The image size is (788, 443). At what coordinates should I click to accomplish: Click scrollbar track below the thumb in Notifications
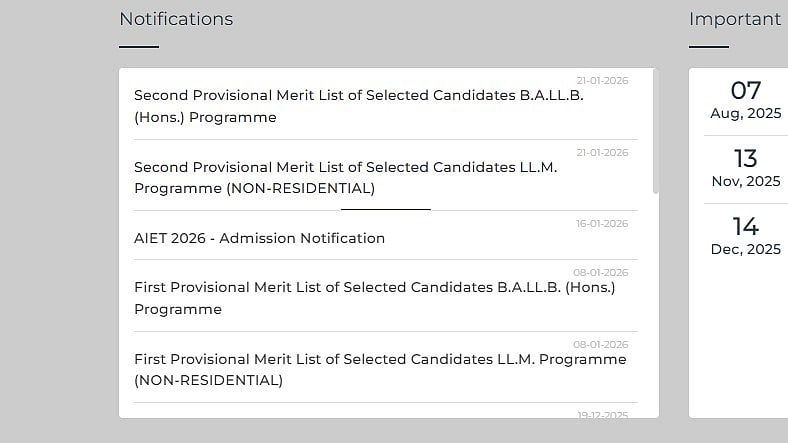(x=656, y=300)
